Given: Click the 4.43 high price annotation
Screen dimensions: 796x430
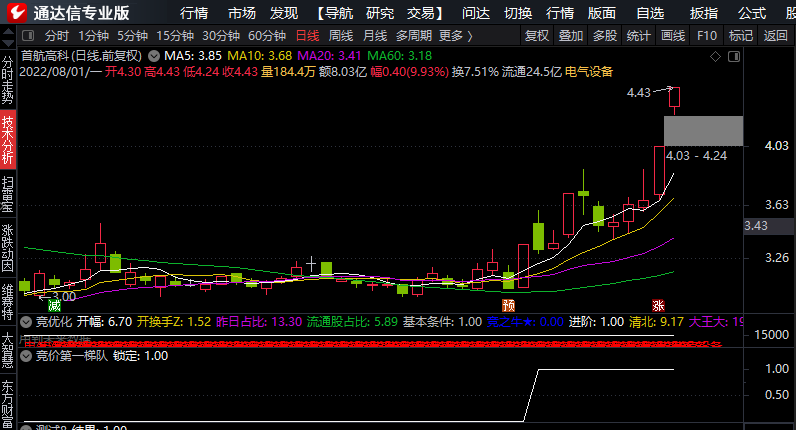Looking at the screenshot, I should pyautogui.click(x=639, y=93).
